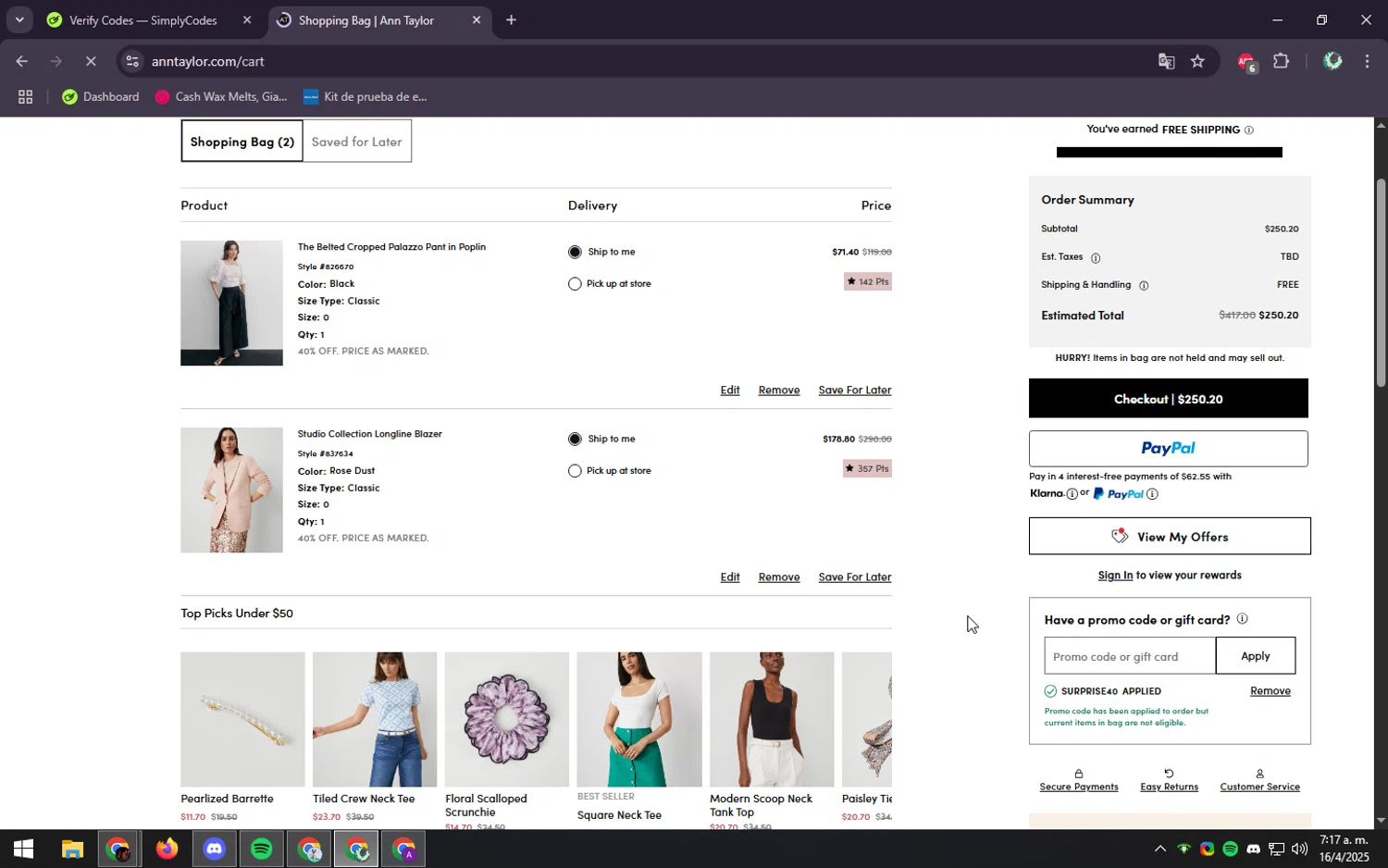Image resolution: width=1388 pixels, height=868 pixels.
Task: Open Chrome three-dot menu
Action: 1367,62
